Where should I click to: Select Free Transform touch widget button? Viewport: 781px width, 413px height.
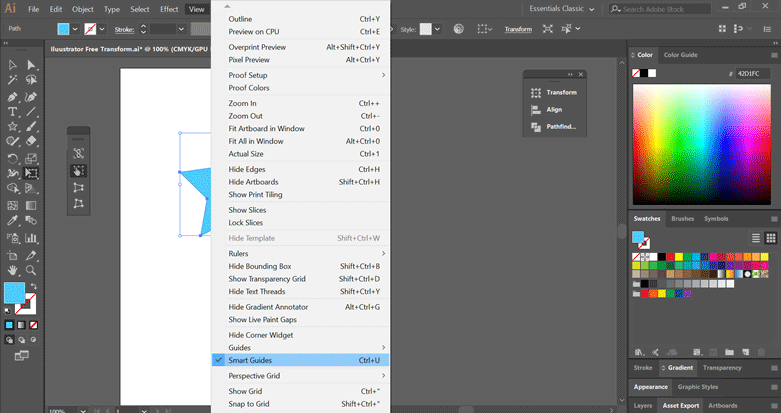pyautogui.click(x=78, y=171)
